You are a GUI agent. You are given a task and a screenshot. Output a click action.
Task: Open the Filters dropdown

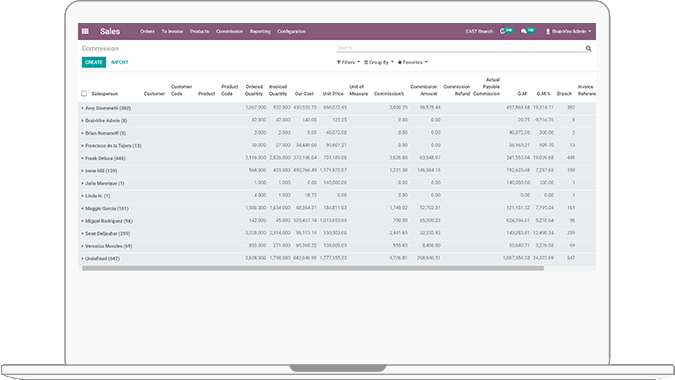click(348, 62)
